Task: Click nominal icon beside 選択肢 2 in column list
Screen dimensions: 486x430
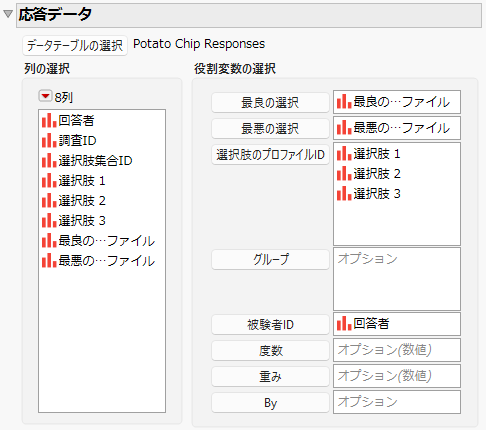Action: (49, 200)
